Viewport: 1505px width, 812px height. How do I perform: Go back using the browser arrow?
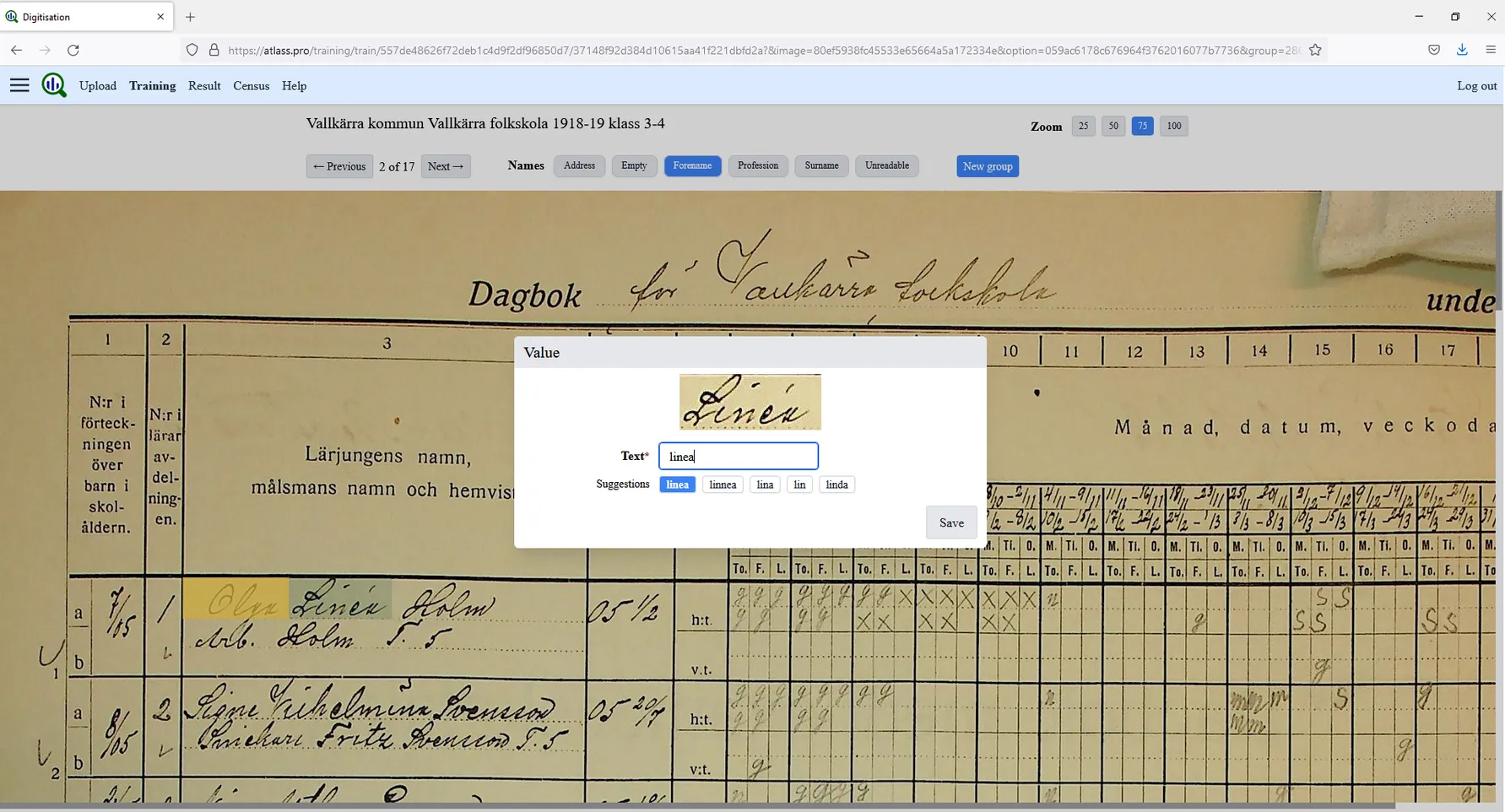pos(16,50)
